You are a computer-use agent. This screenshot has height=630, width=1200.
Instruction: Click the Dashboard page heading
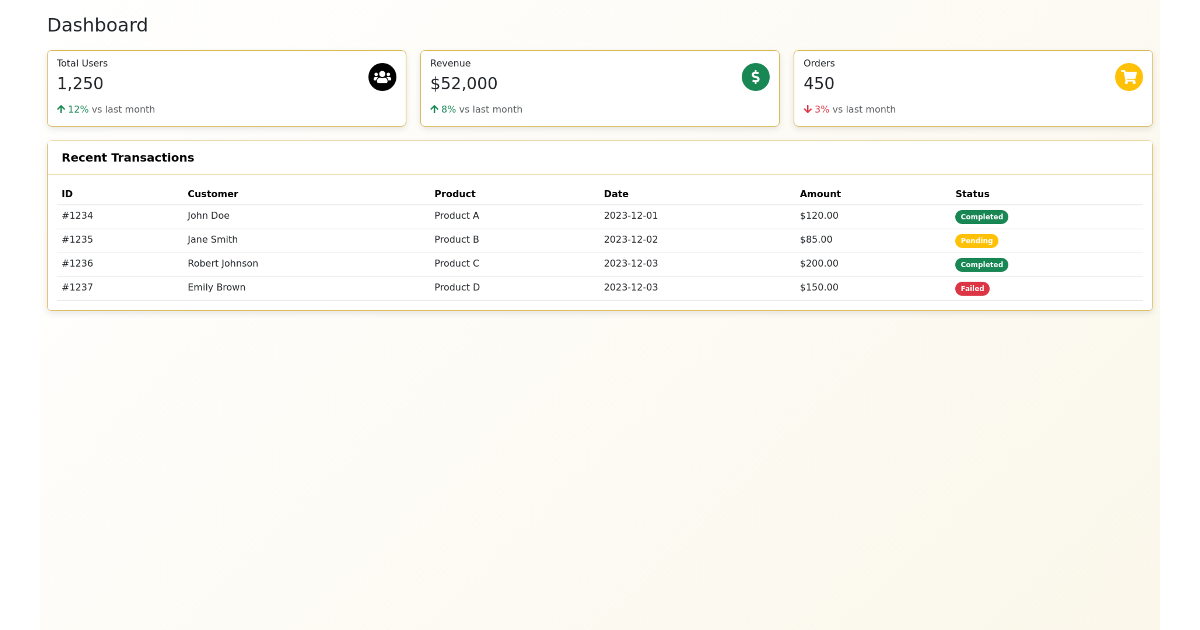click(x=97, y=25)
